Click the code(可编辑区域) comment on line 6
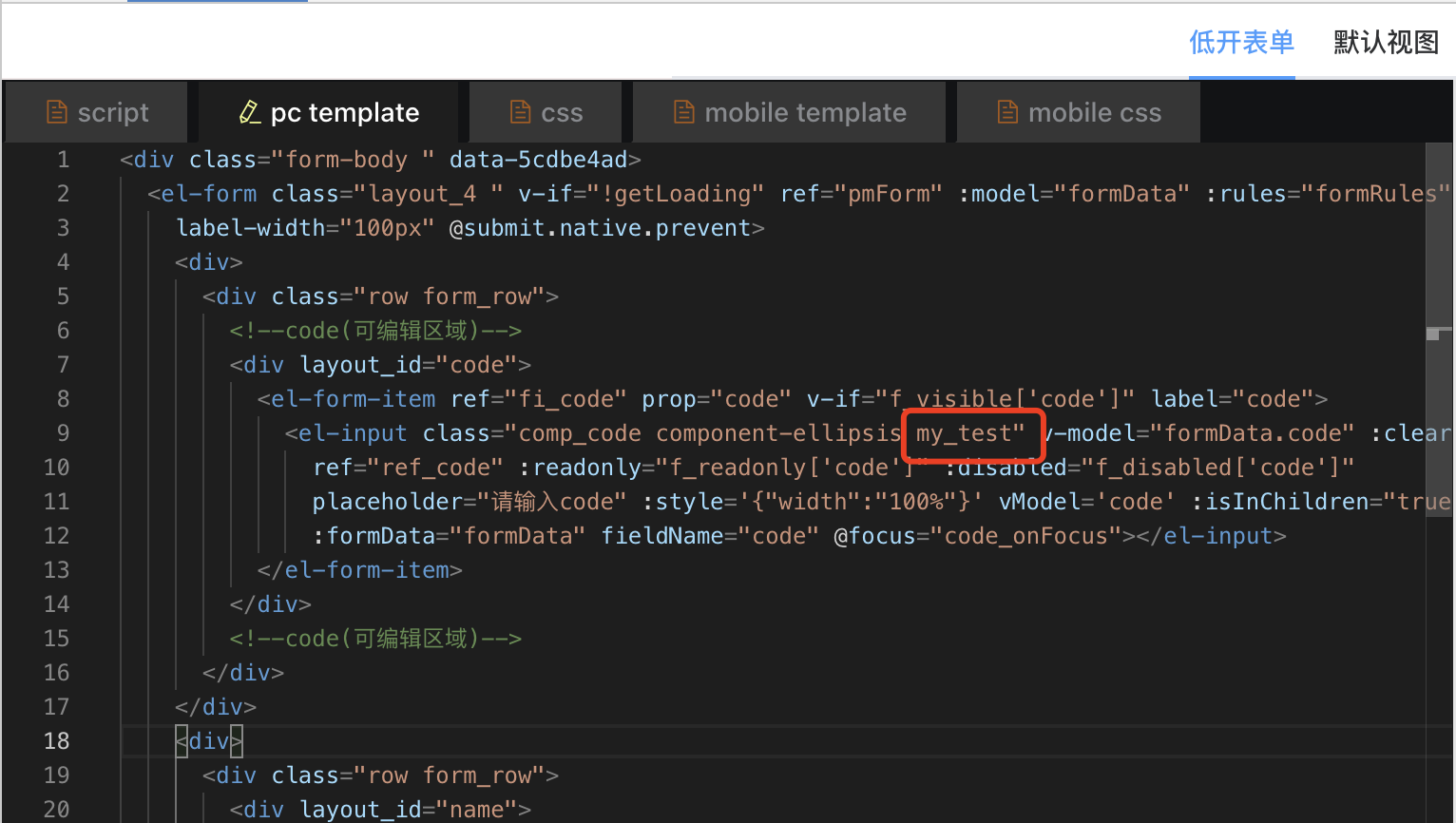 375,331
